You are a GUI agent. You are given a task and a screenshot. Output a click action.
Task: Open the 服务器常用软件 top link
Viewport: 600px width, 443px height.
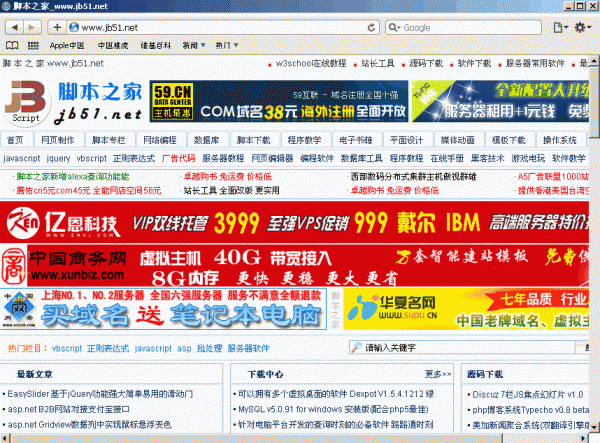(x=535, y=64)
